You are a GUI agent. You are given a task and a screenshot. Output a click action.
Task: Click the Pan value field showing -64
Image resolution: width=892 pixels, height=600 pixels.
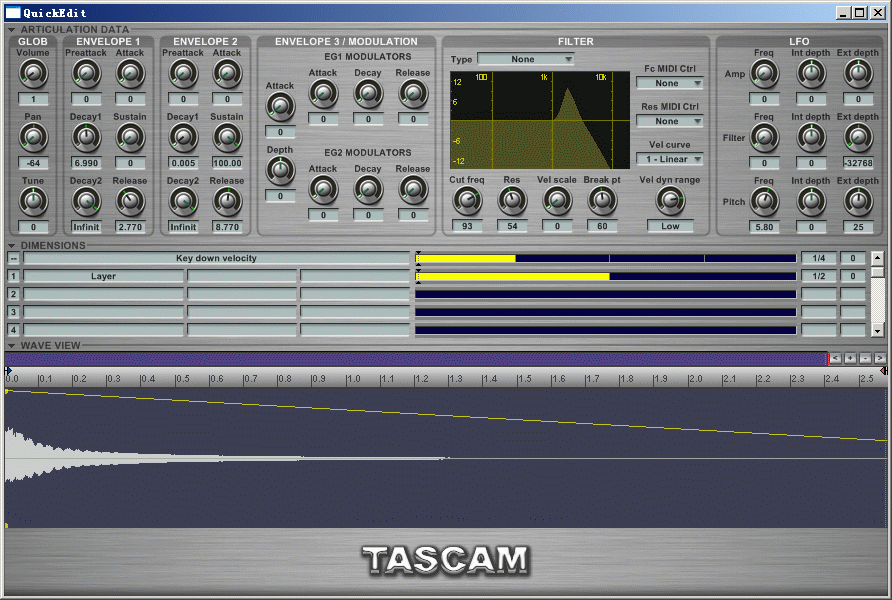33,163
